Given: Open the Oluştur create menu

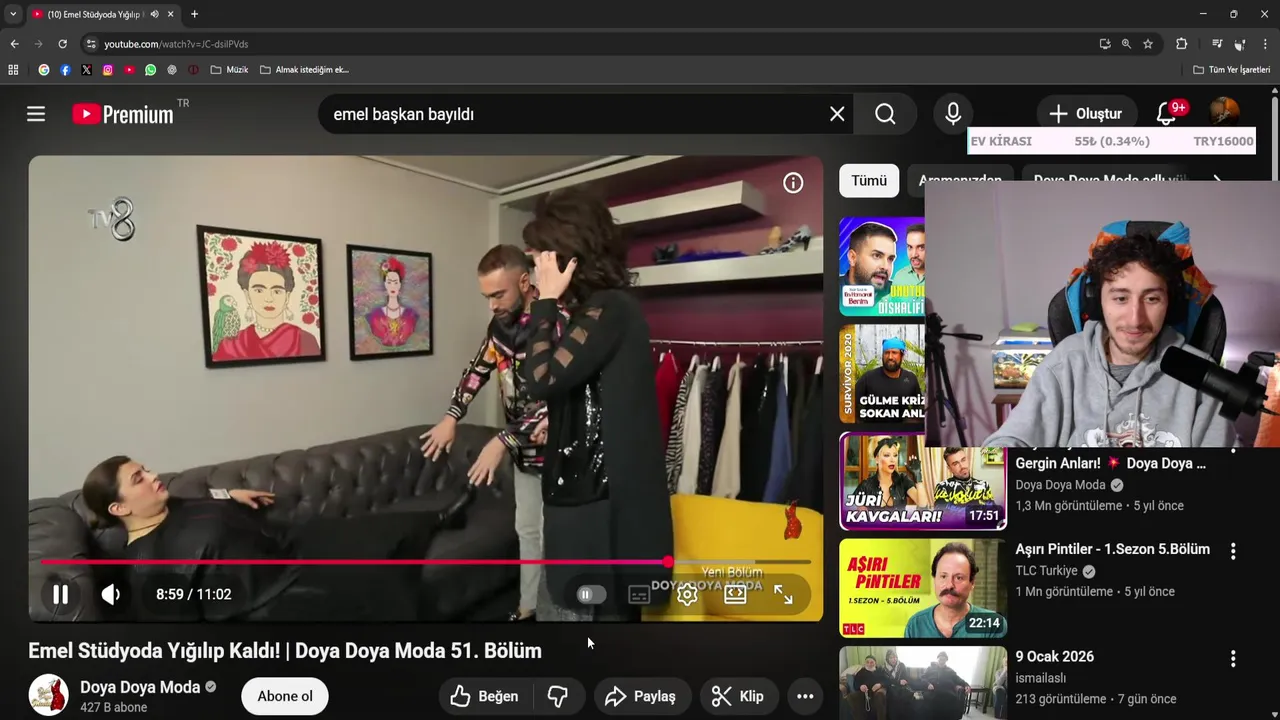Looking at the screenshot, I should [1085, 114].
